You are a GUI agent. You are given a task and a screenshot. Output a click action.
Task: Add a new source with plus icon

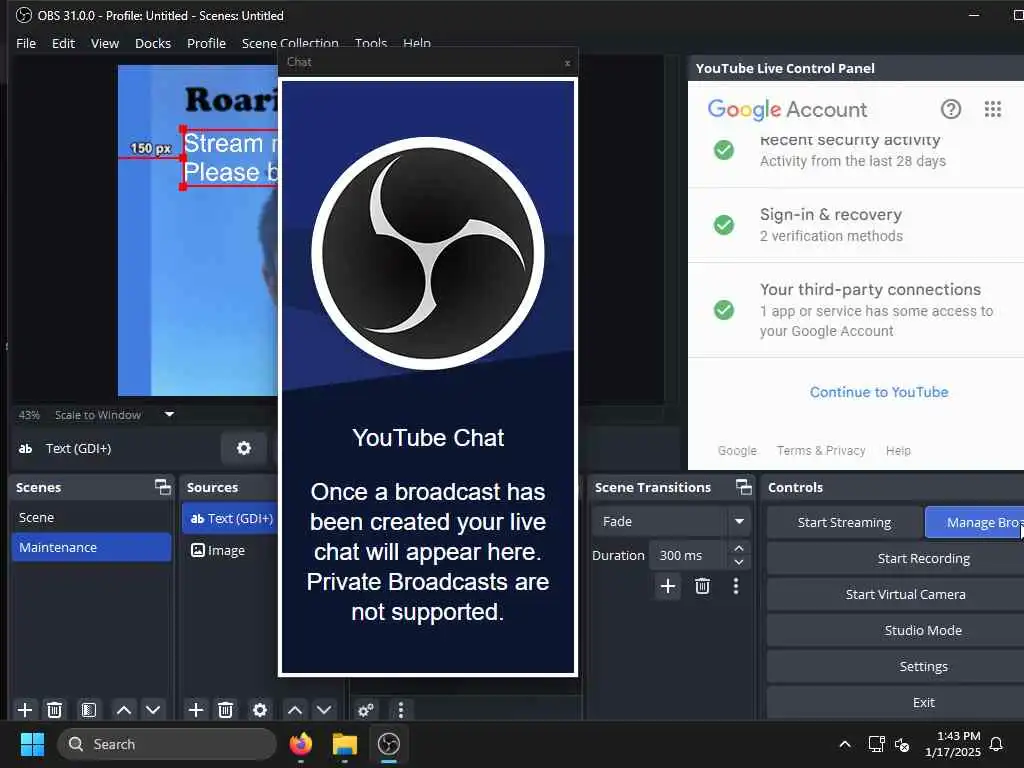point(195,710)
